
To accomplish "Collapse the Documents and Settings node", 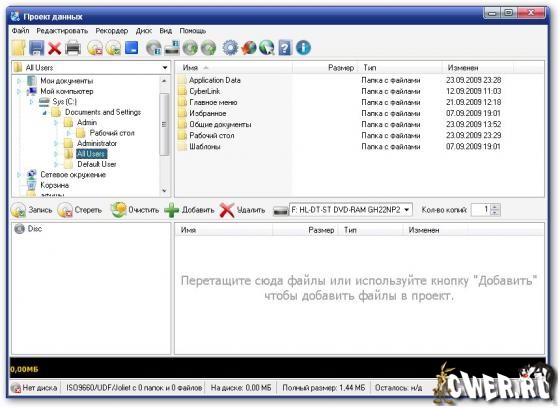I will (44, 113).
